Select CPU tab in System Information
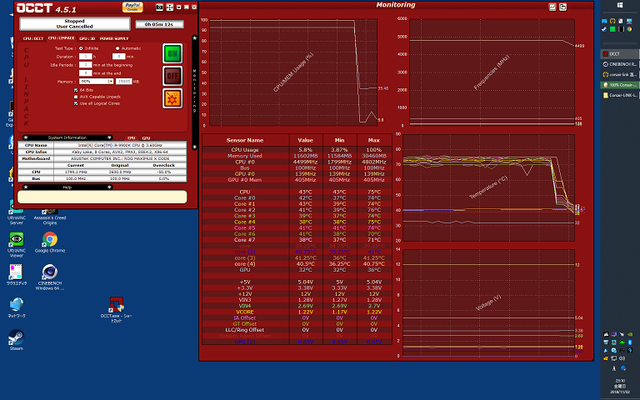 (x=131, y=138)
